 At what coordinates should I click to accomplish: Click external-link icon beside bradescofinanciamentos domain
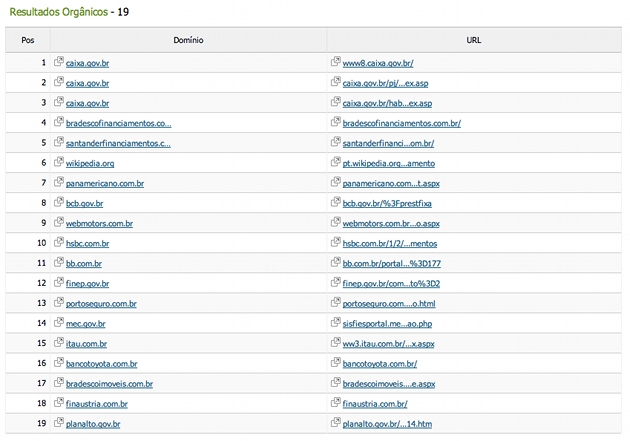click(x=59, y=122)
